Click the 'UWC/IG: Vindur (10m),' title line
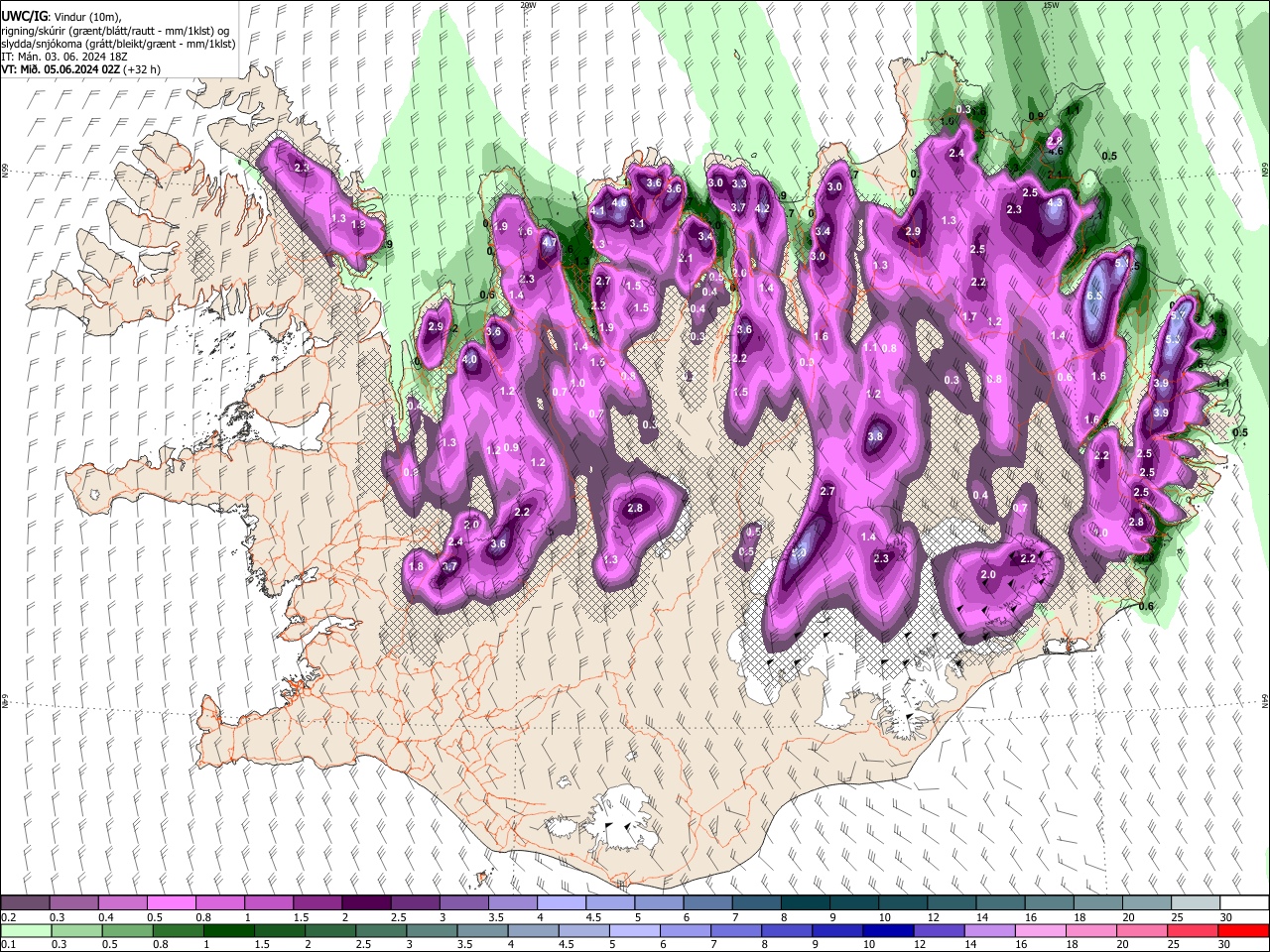 63,17
